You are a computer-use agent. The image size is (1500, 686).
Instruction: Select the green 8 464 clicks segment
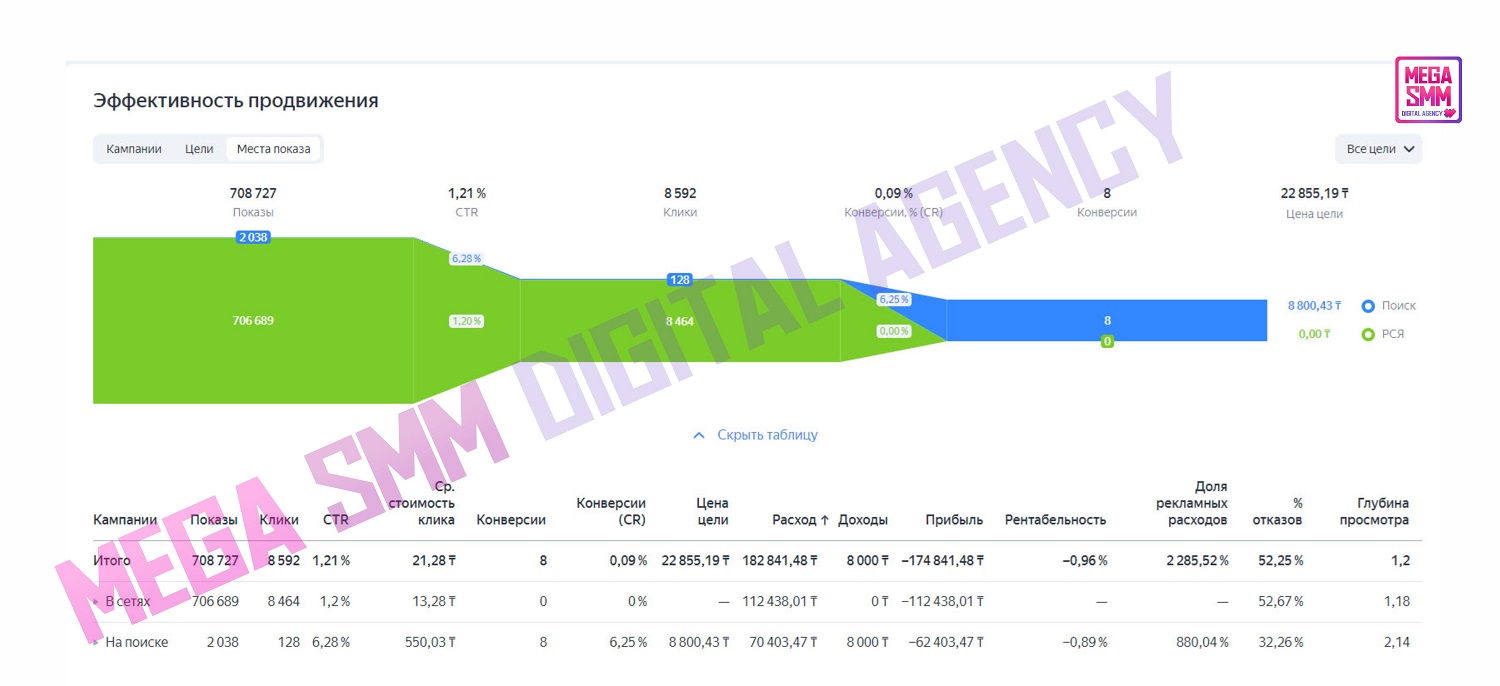[x=680, y=321]
